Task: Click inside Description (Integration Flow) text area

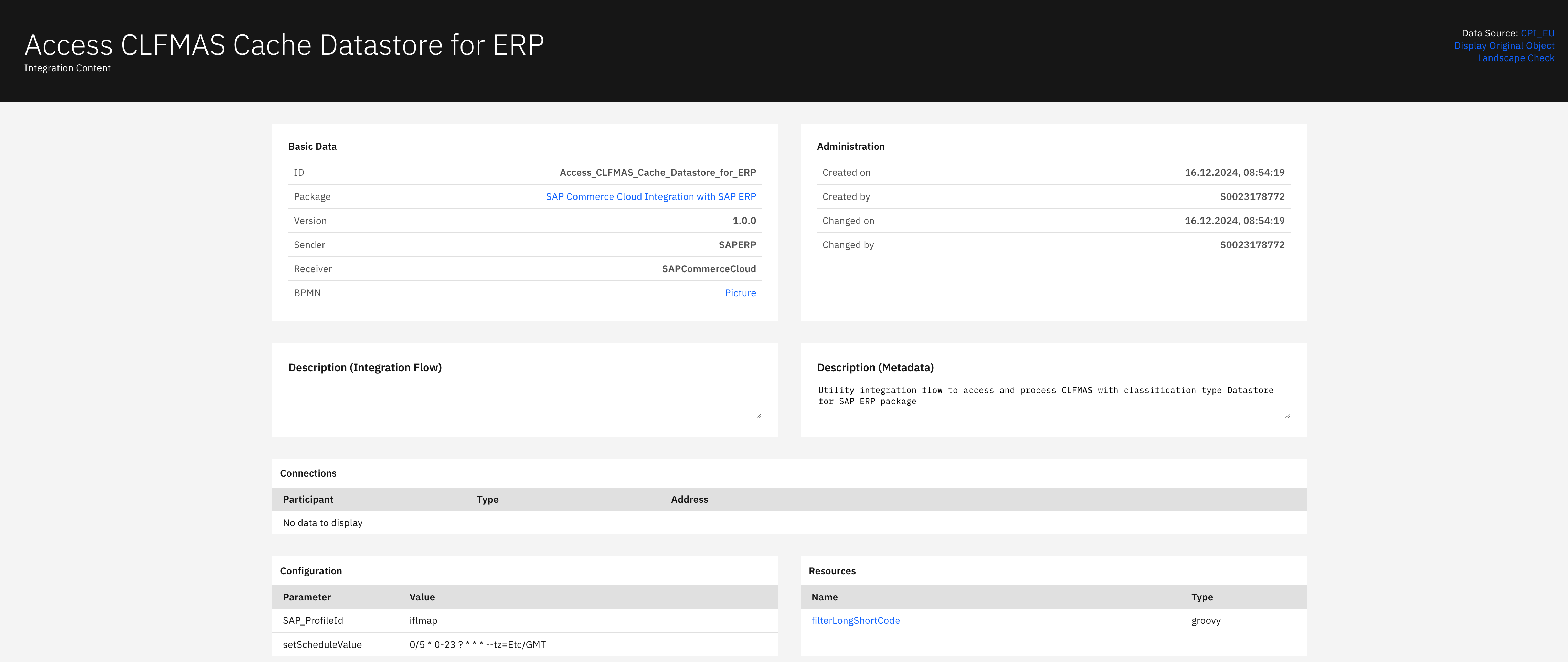Action: click(x=525, y=401)
